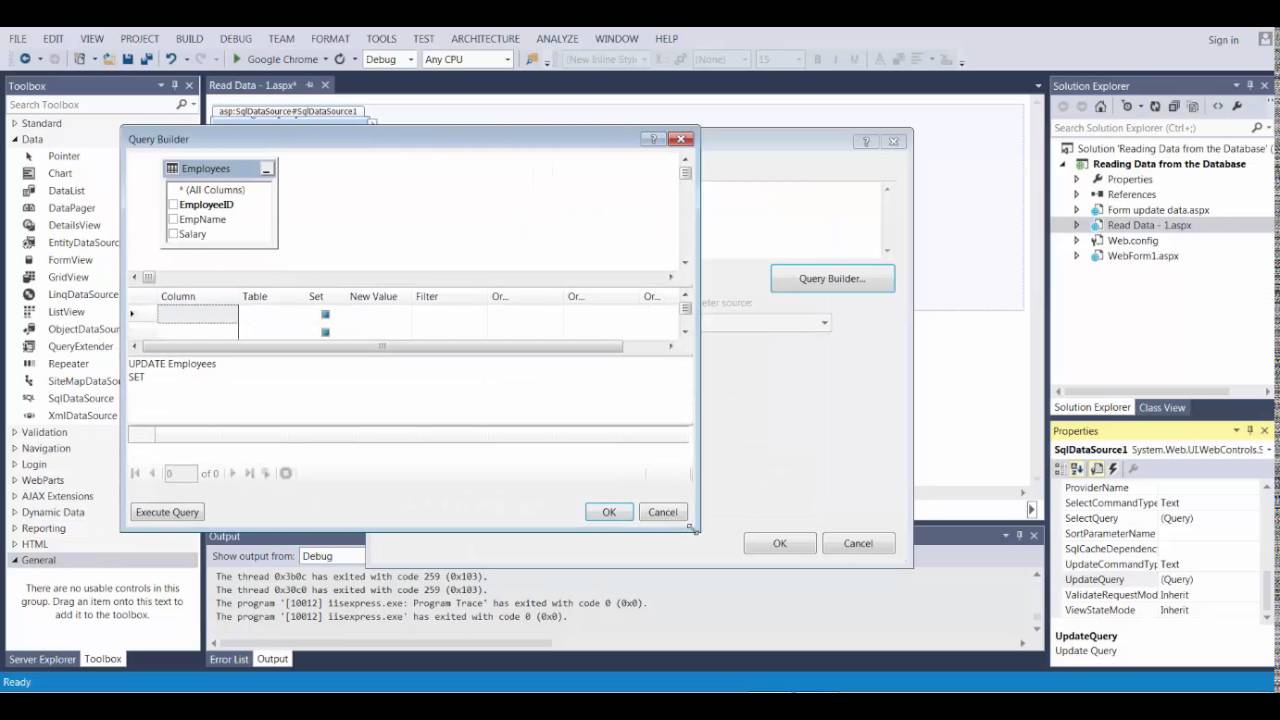Viewport: 1280px width, 720px height.
Task: Select WebForm1.aspx in Solution Explorer
Action: pyautogui.click(x=1143, y=256)
